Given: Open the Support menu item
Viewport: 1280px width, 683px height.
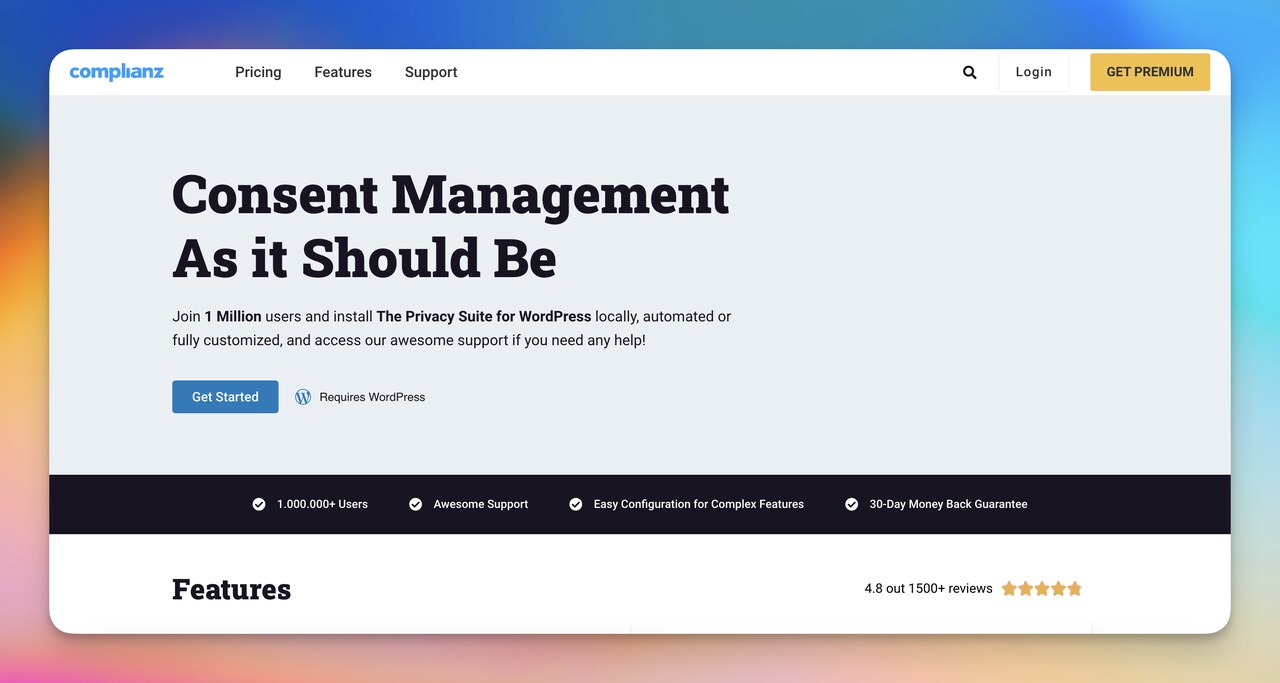Looking at the screenshot, I should 431,72.
